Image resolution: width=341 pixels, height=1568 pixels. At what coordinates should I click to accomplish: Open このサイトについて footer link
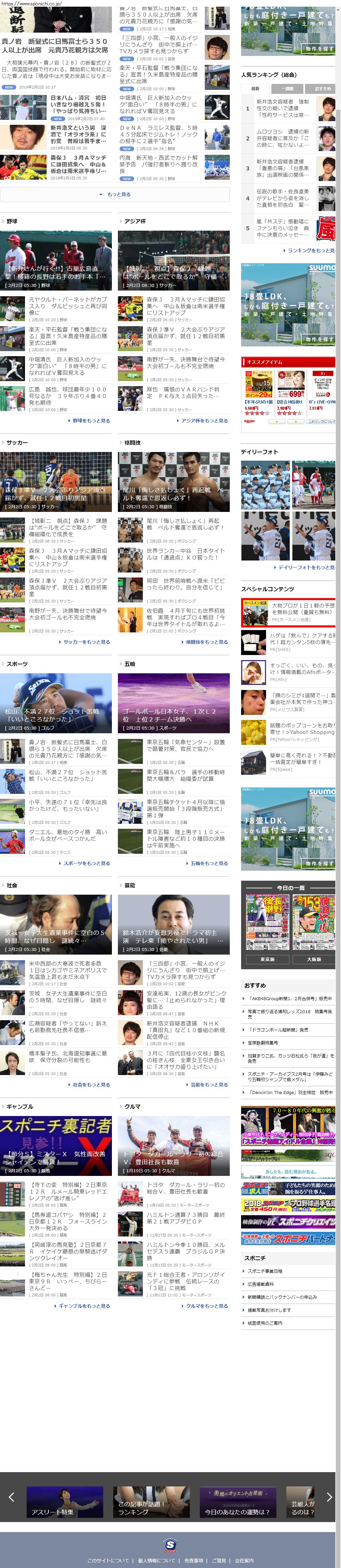(x=108, y=1560)
